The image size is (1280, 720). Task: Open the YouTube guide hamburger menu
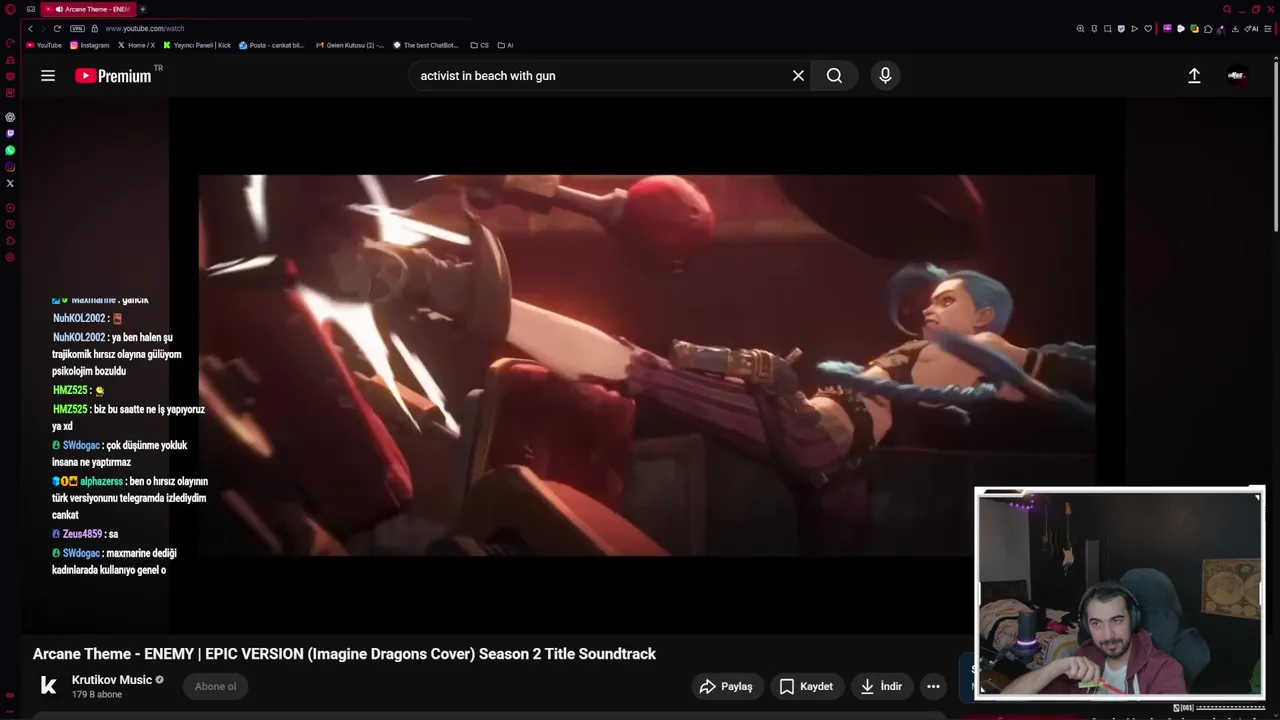[48, 76]
